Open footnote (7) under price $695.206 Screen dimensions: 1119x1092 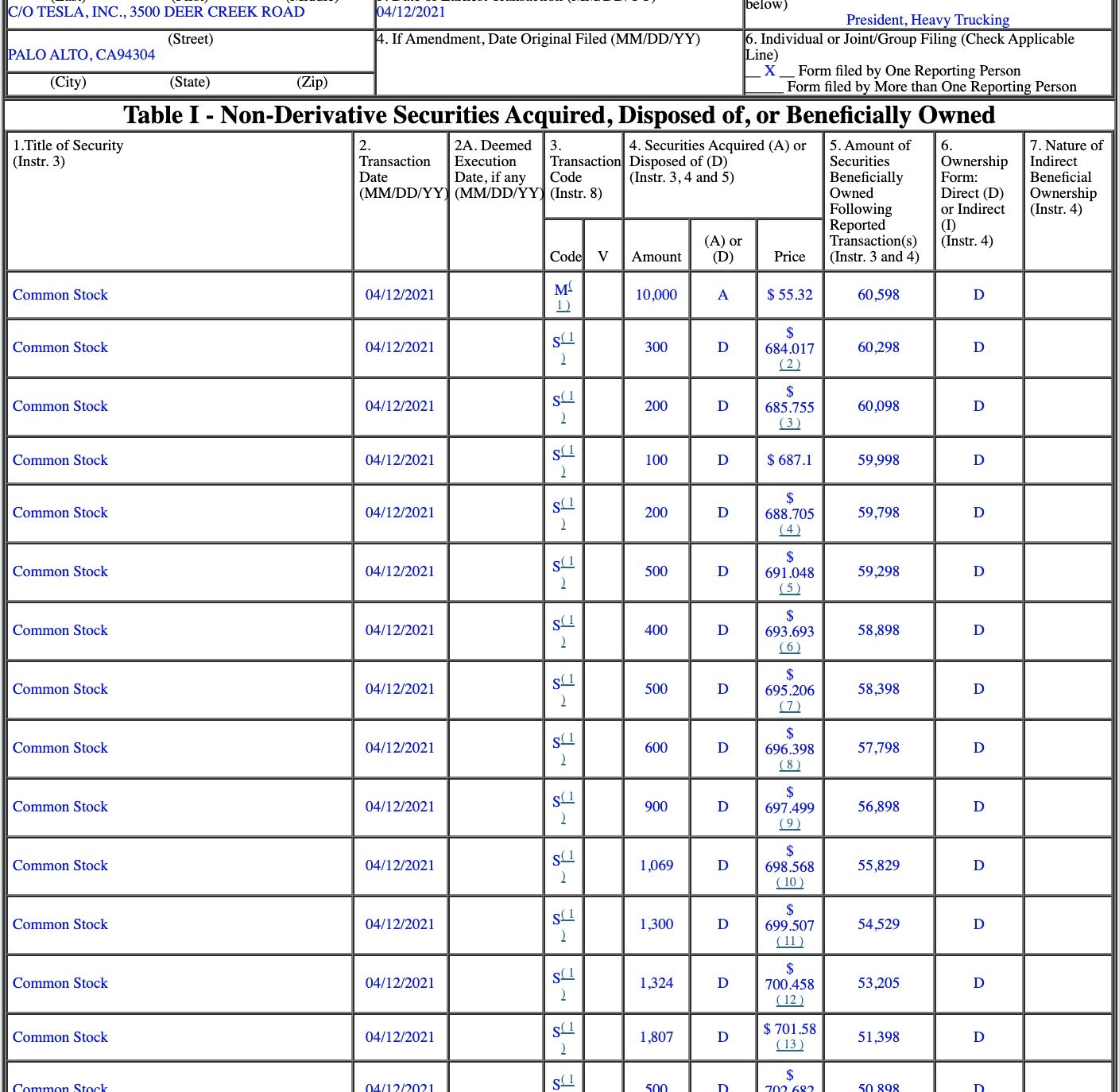789,706
